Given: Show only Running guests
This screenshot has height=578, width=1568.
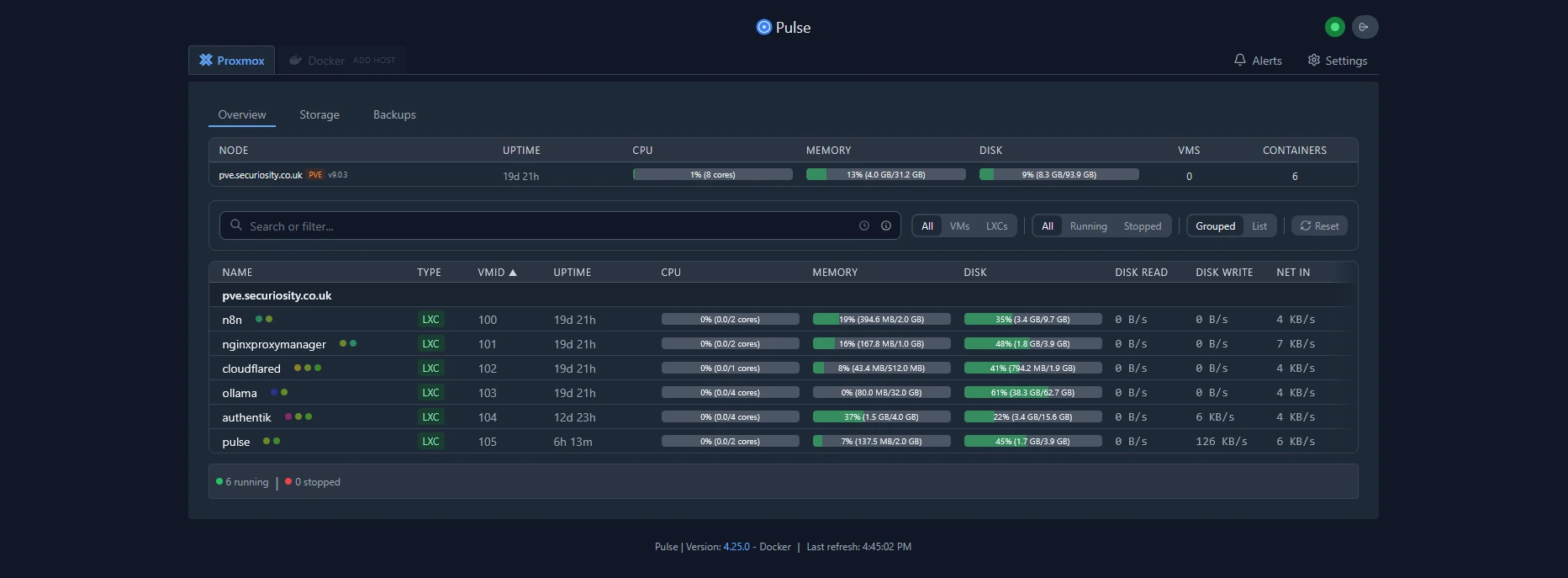Looking at the screenshot, I should [x=1088, y=226].
